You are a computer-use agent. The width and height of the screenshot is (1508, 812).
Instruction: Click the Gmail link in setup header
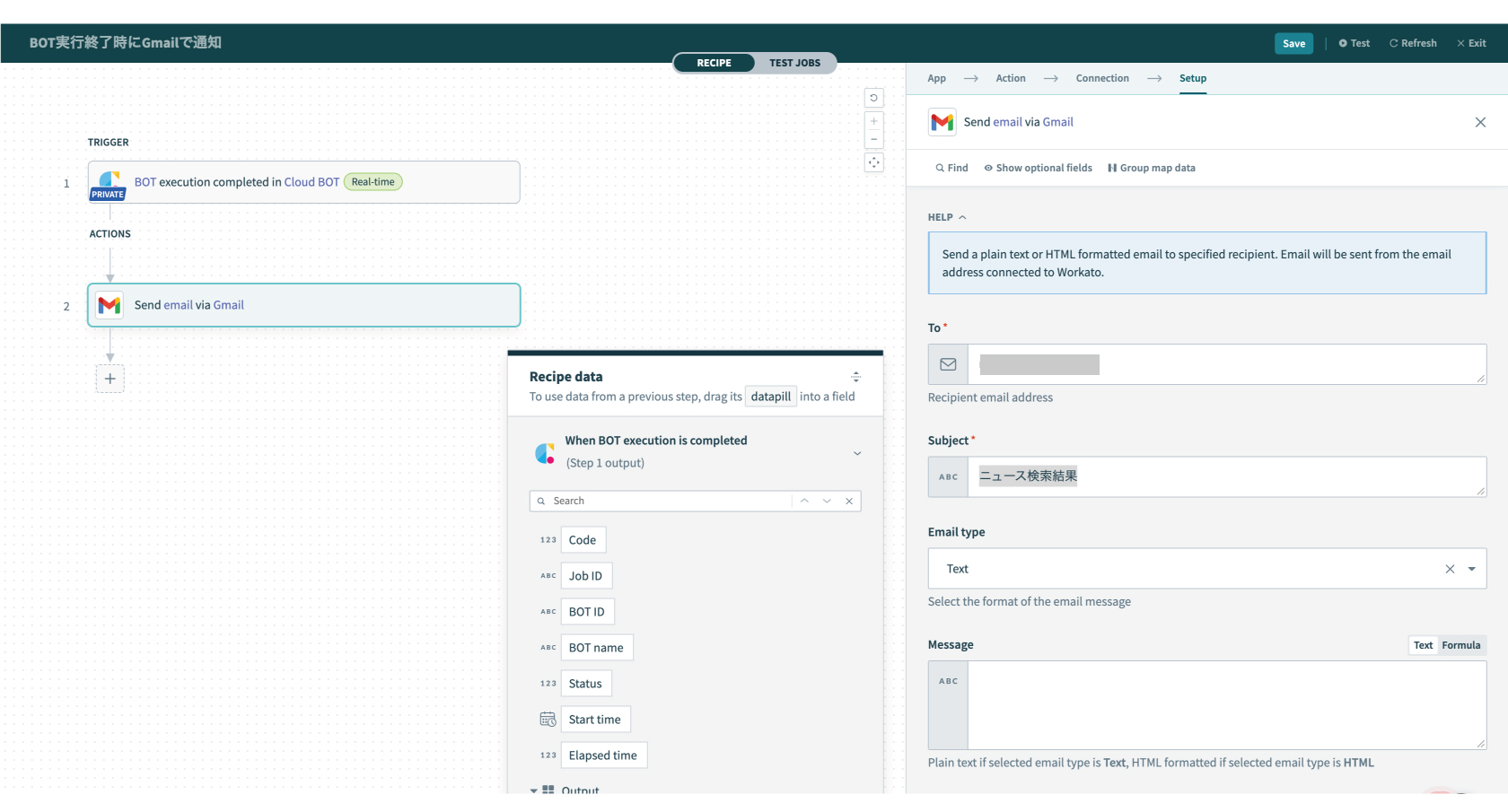tap(1057, 122)
